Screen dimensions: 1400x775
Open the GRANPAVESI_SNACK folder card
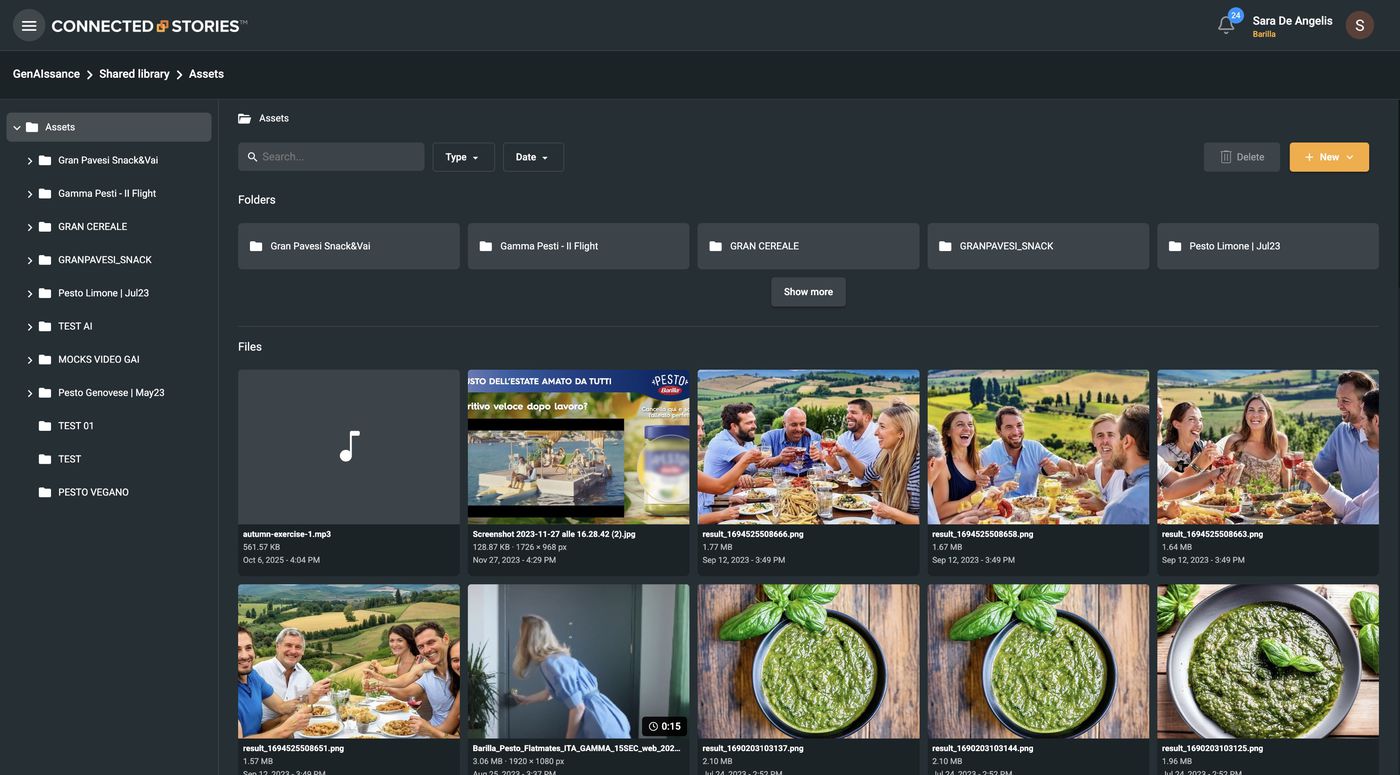[1038, 246]
